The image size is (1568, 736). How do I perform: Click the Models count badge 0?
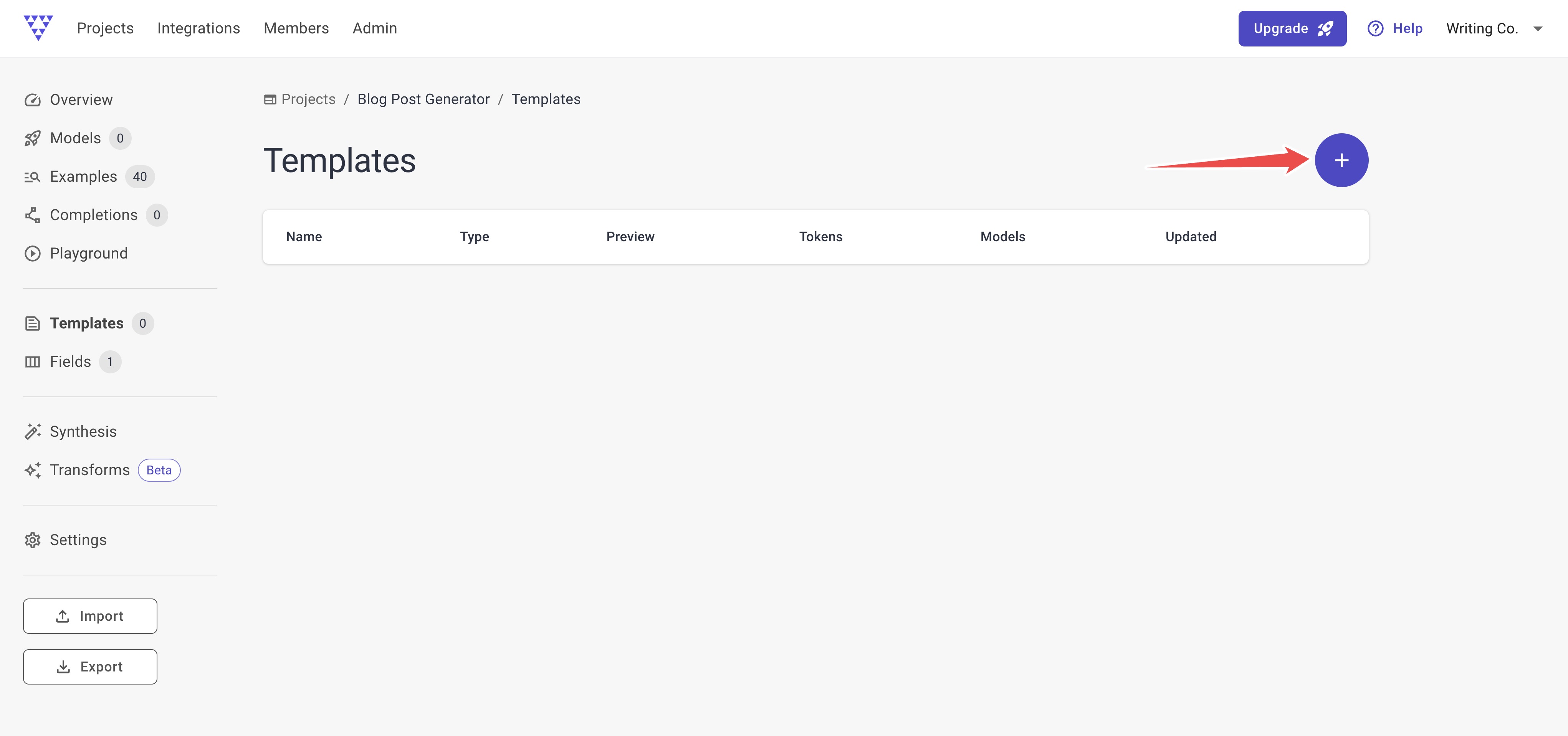[120, 138]
